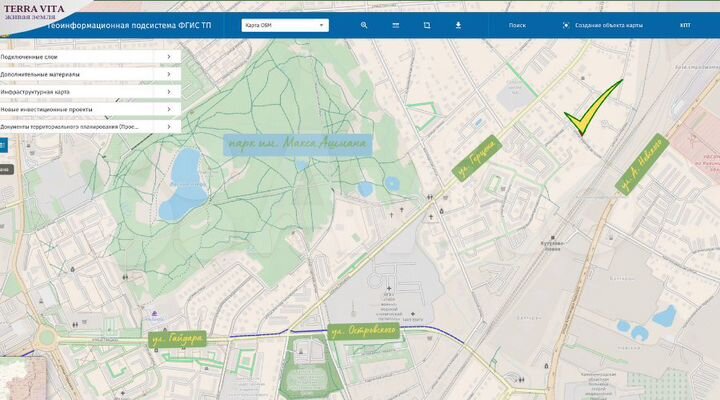Image resolution: width=720 pixels, height=400 pixels.
Task: Open the Поиск search menu
Action: point(517,25)
